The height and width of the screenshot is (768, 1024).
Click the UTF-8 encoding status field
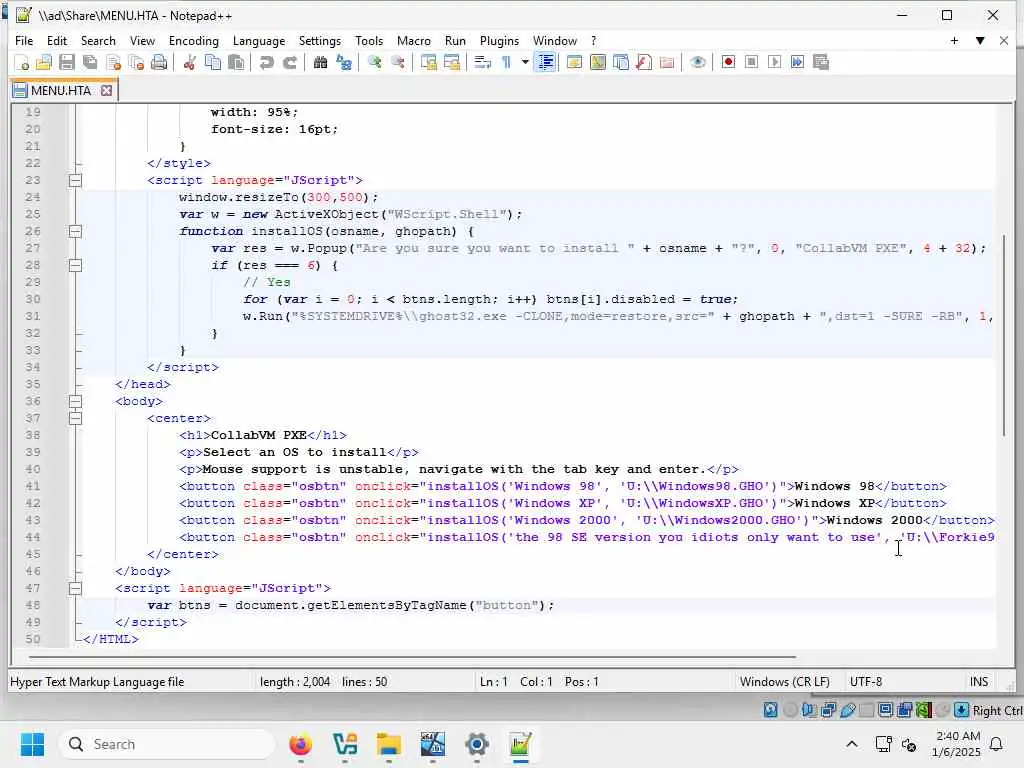[x=866, y=682]
